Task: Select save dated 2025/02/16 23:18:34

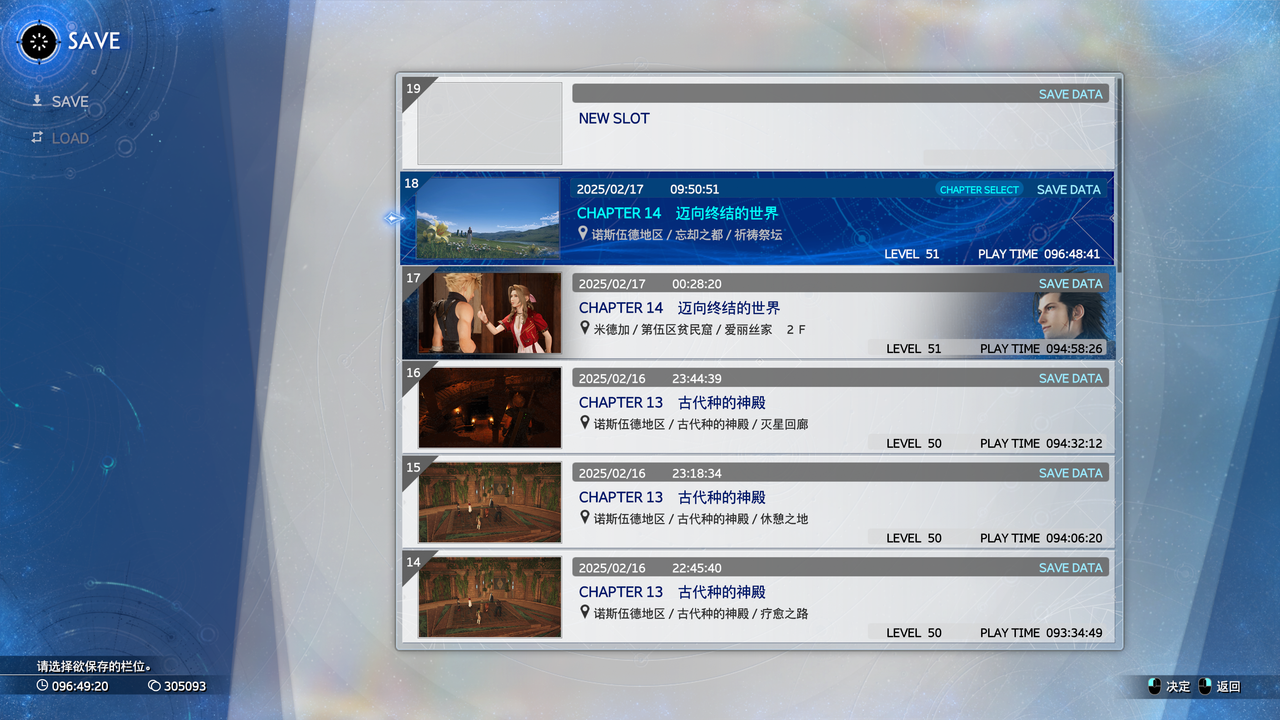Action: 757,502
